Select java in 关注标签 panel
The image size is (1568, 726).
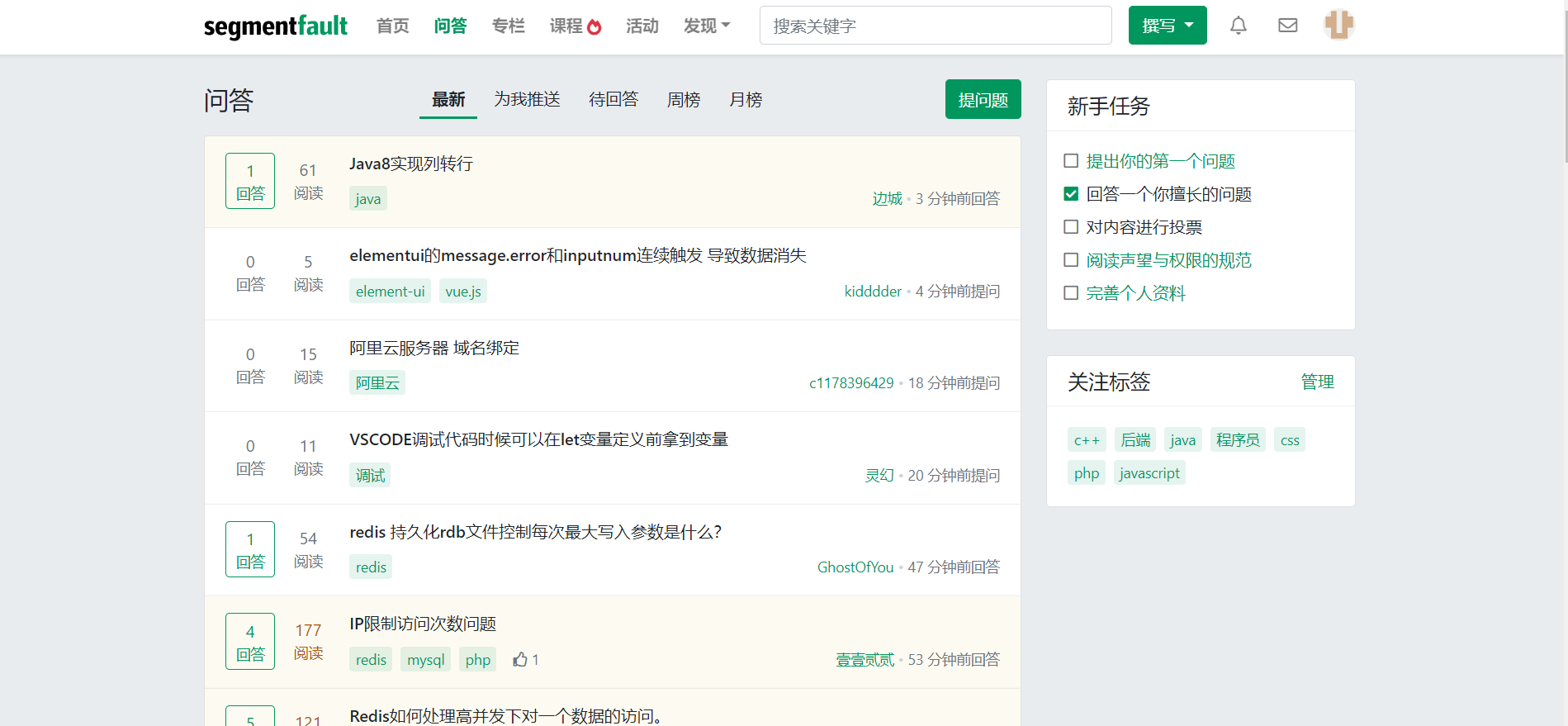[1182, 440]
